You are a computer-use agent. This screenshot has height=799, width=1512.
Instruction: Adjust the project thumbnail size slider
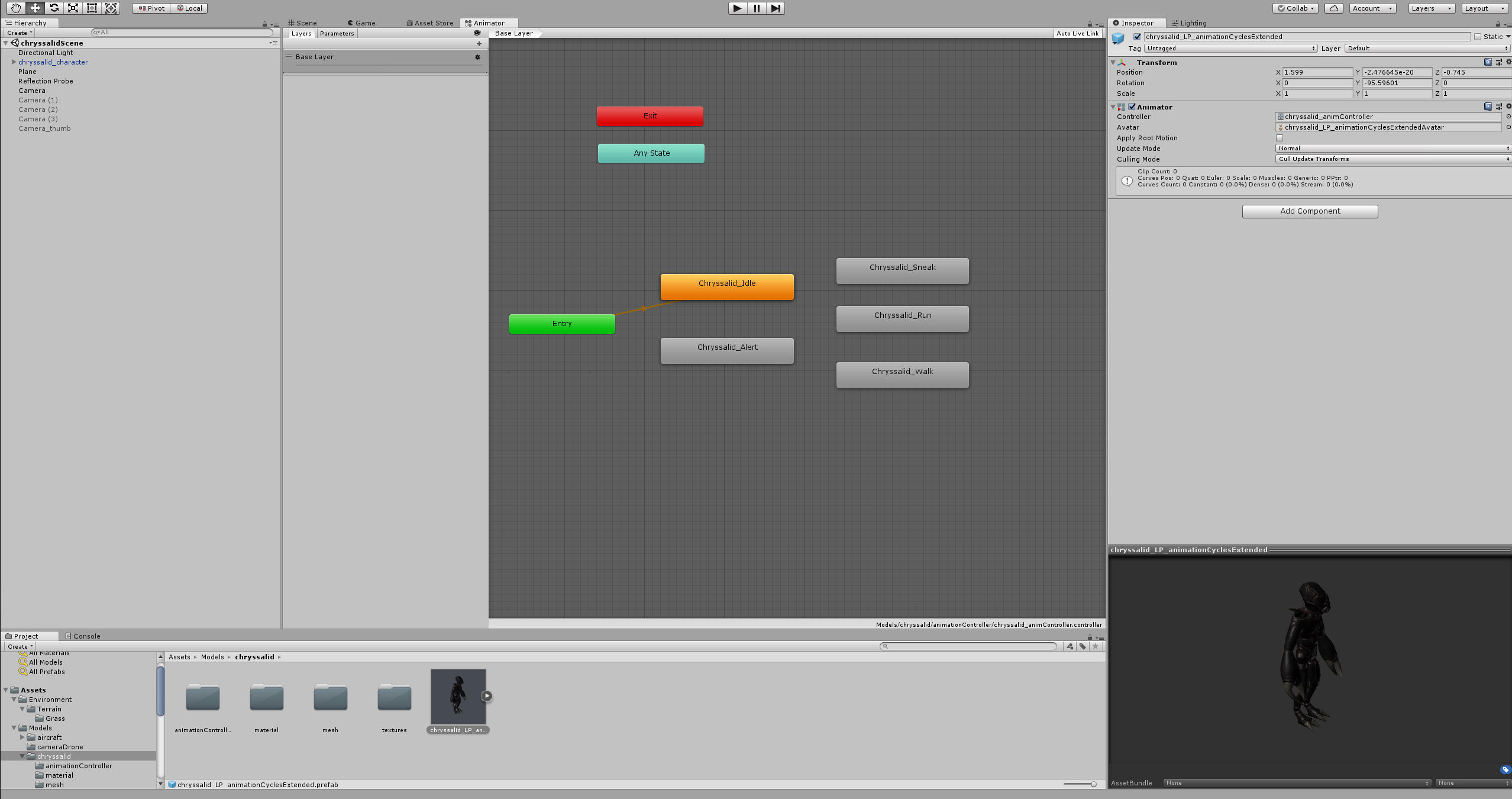tap(1093, 784)
